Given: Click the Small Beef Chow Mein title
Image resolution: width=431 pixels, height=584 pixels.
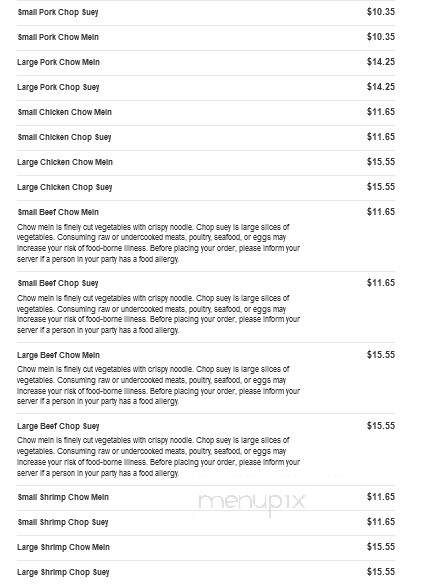Looking at the screenshot, I should (x=58, y=212).
